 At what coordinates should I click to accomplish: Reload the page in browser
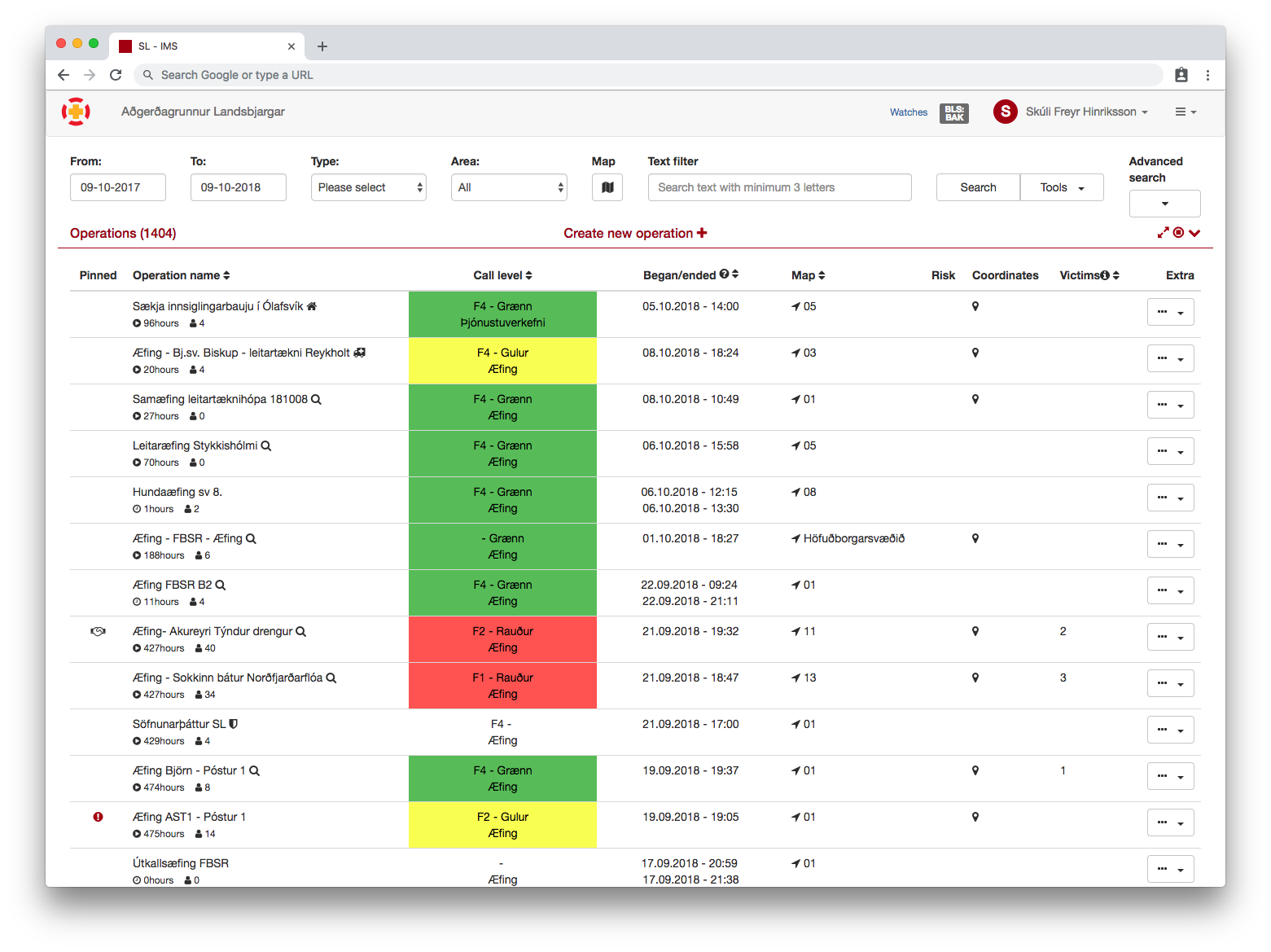(x=116, y=75)
